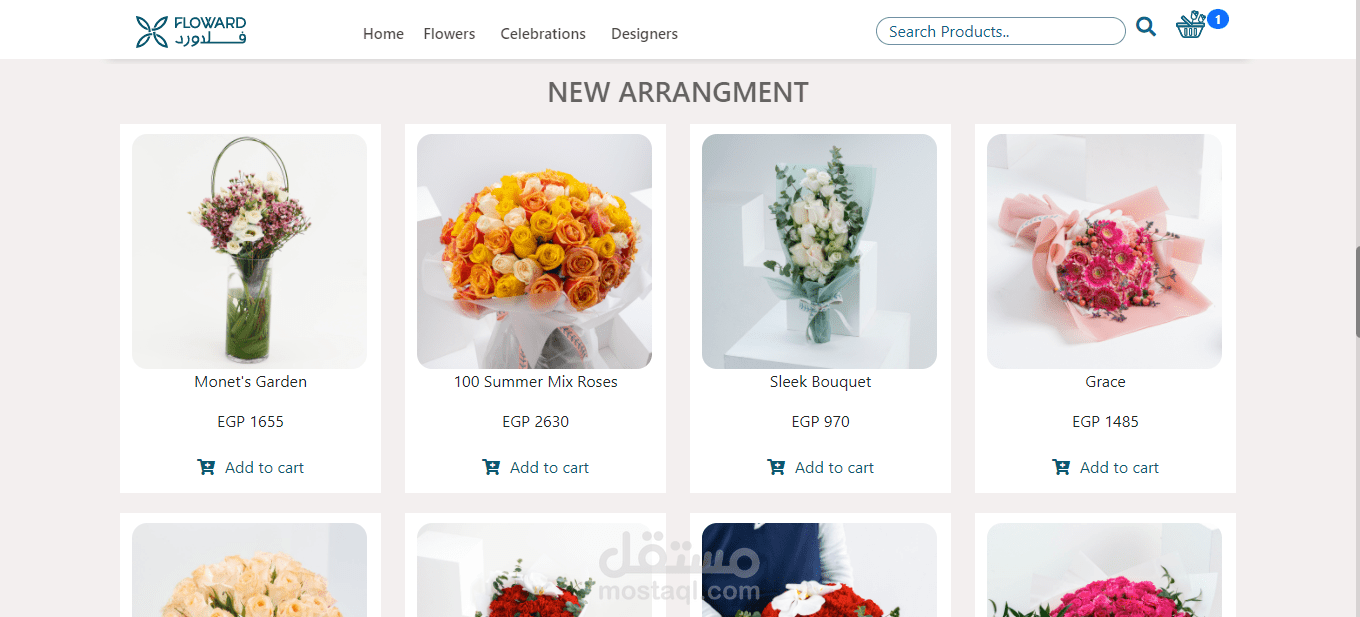Viewport: 1360px width, 617px height.
Task: Open the Home menu item
Action: pyautogui.click(x=383, y=34)
